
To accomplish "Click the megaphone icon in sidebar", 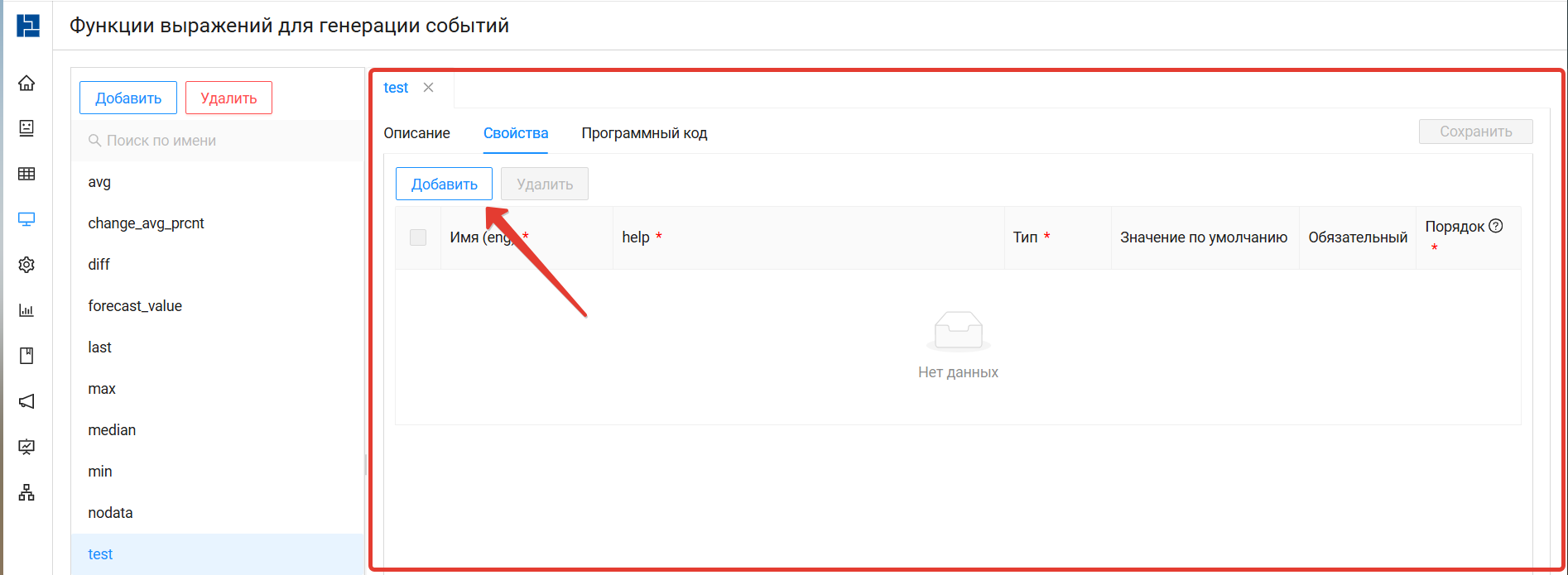I will (26, 401).
